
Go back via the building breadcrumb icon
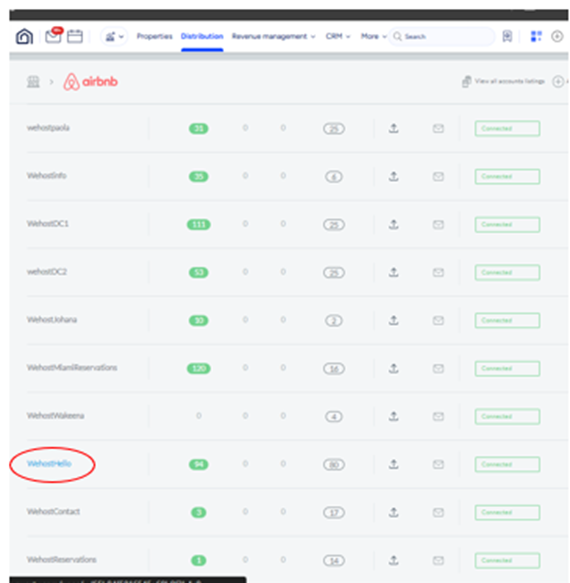pos(33,81)
